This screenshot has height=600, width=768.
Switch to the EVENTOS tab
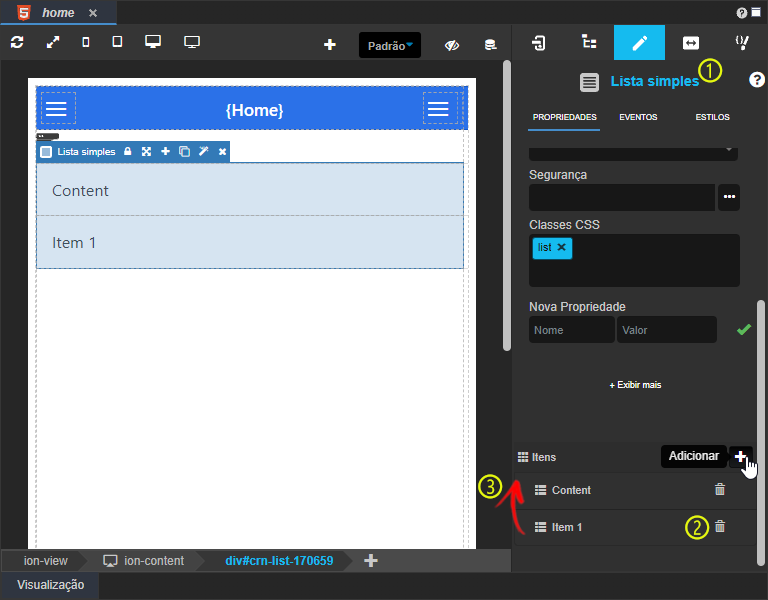(x=638, y=117)
